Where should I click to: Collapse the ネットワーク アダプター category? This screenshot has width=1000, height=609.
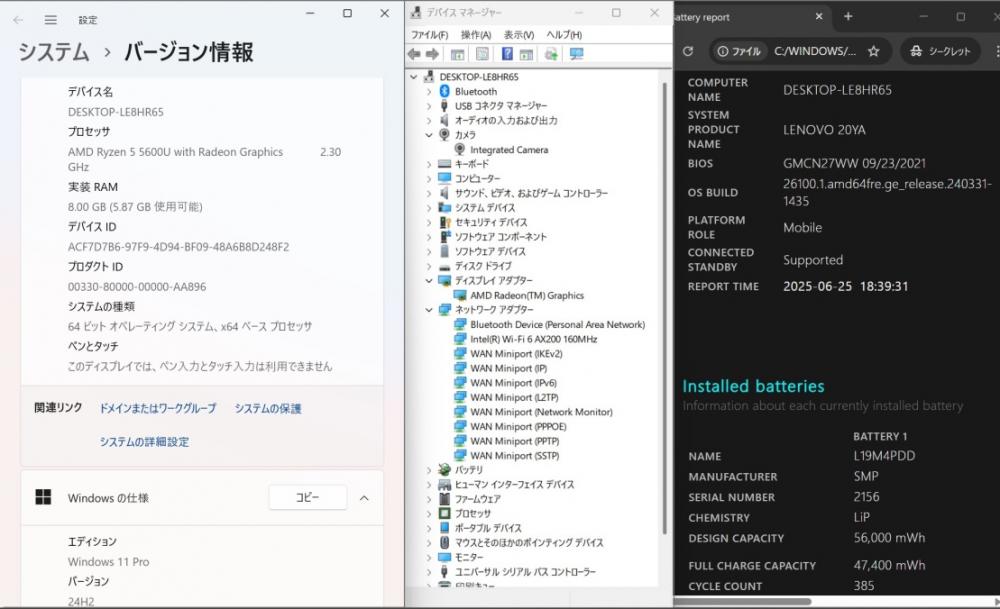[429, 310]
